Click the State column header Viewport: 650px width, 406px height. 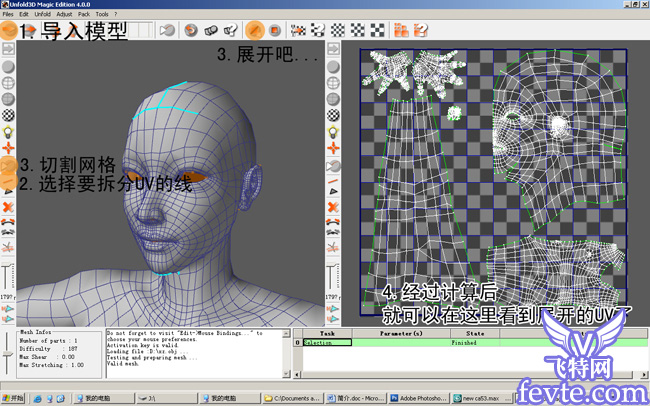click(475, 333)
